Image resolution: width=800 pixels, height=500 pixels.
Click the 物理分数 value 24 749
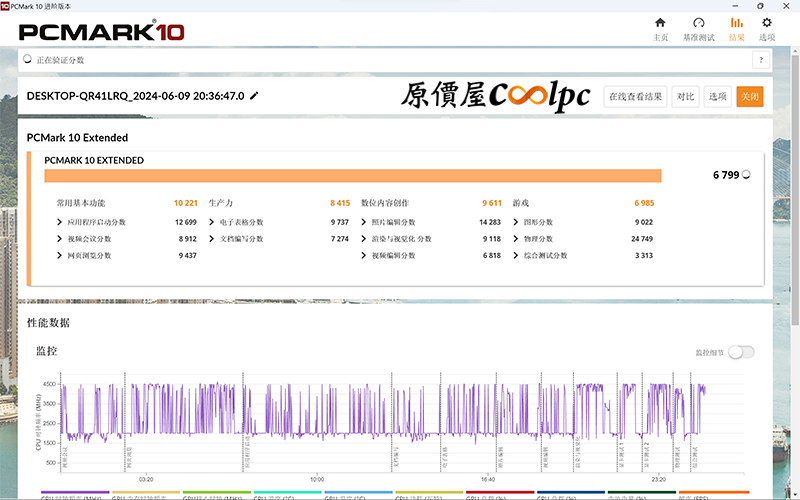click(x=642, y=239)
